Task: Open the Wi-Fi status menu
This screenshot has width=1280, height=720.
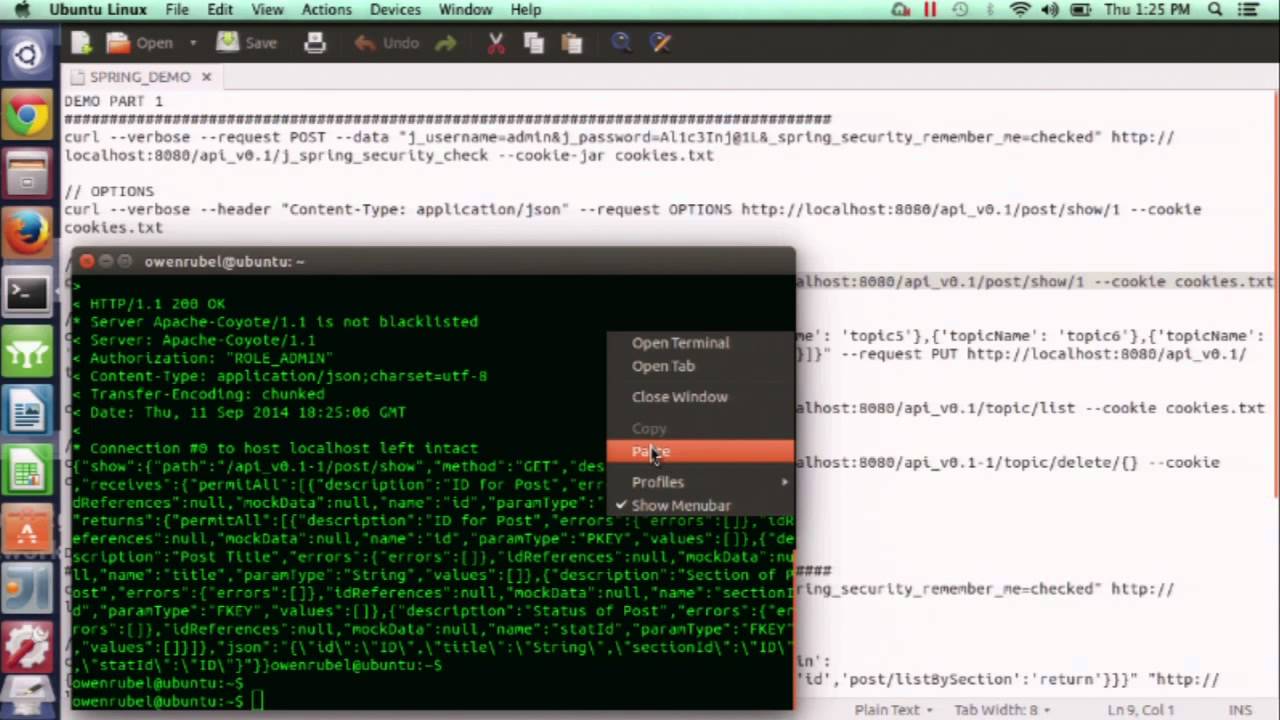Action: click(x=1021, y=10)
